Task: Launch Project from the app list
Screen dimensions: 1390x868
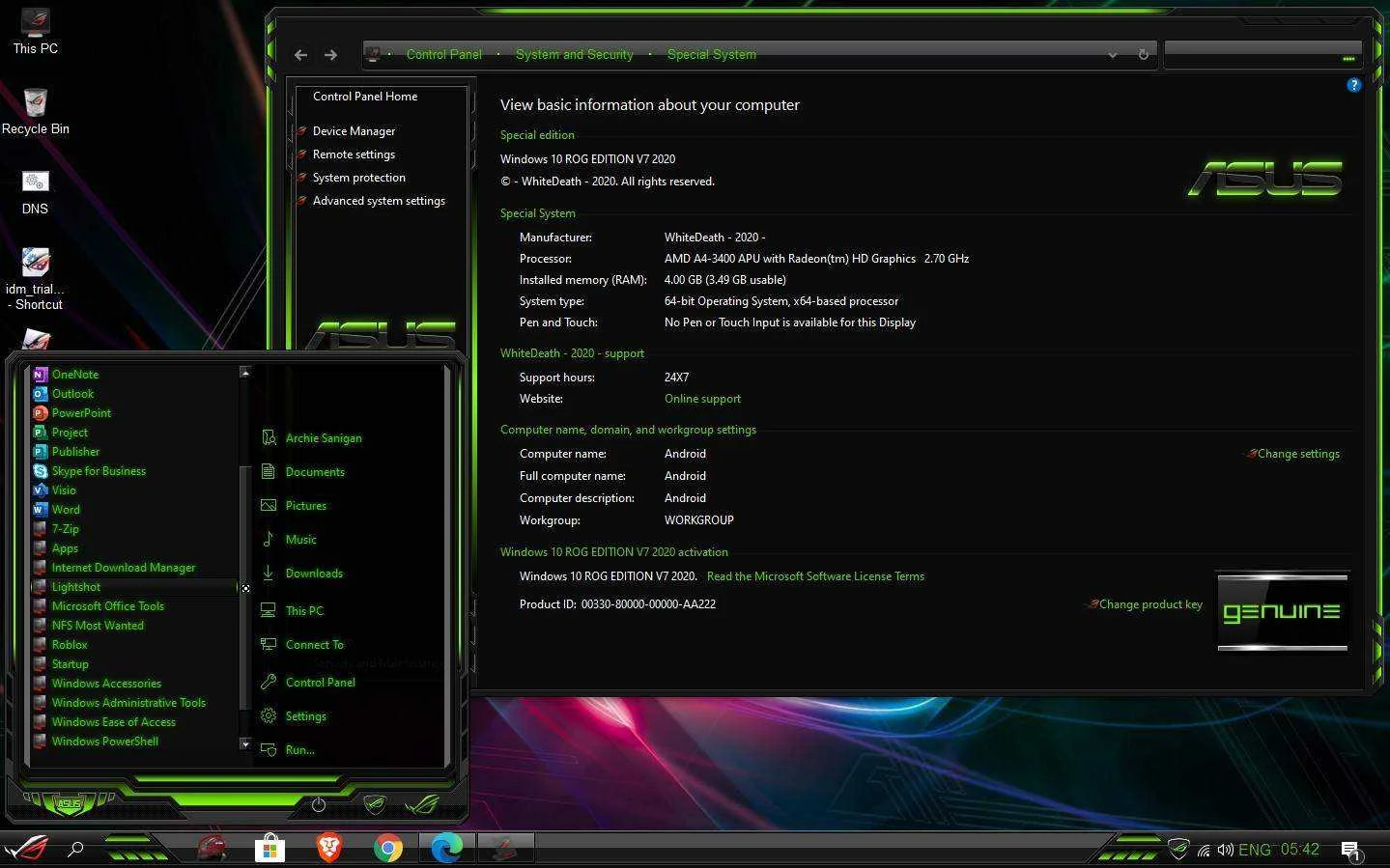Action: point(60,433)
